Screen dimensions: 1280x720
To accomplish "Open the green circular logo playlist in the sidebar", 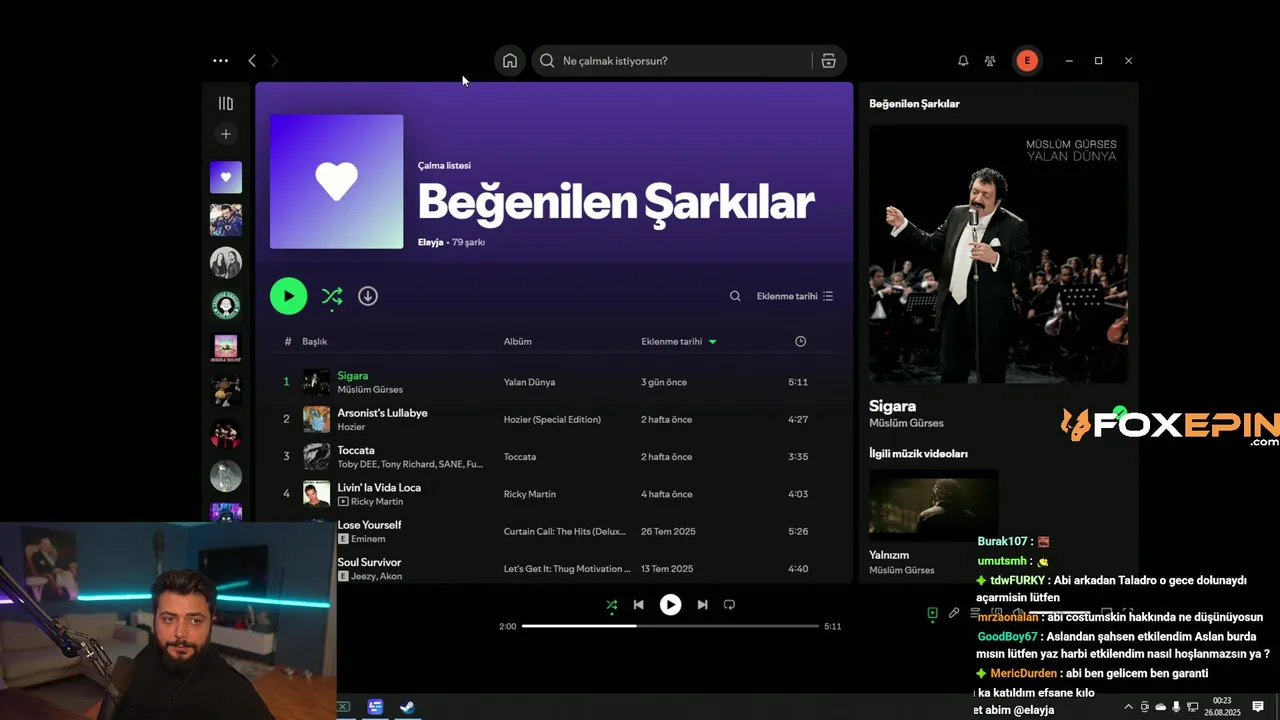I will point(226,305).
